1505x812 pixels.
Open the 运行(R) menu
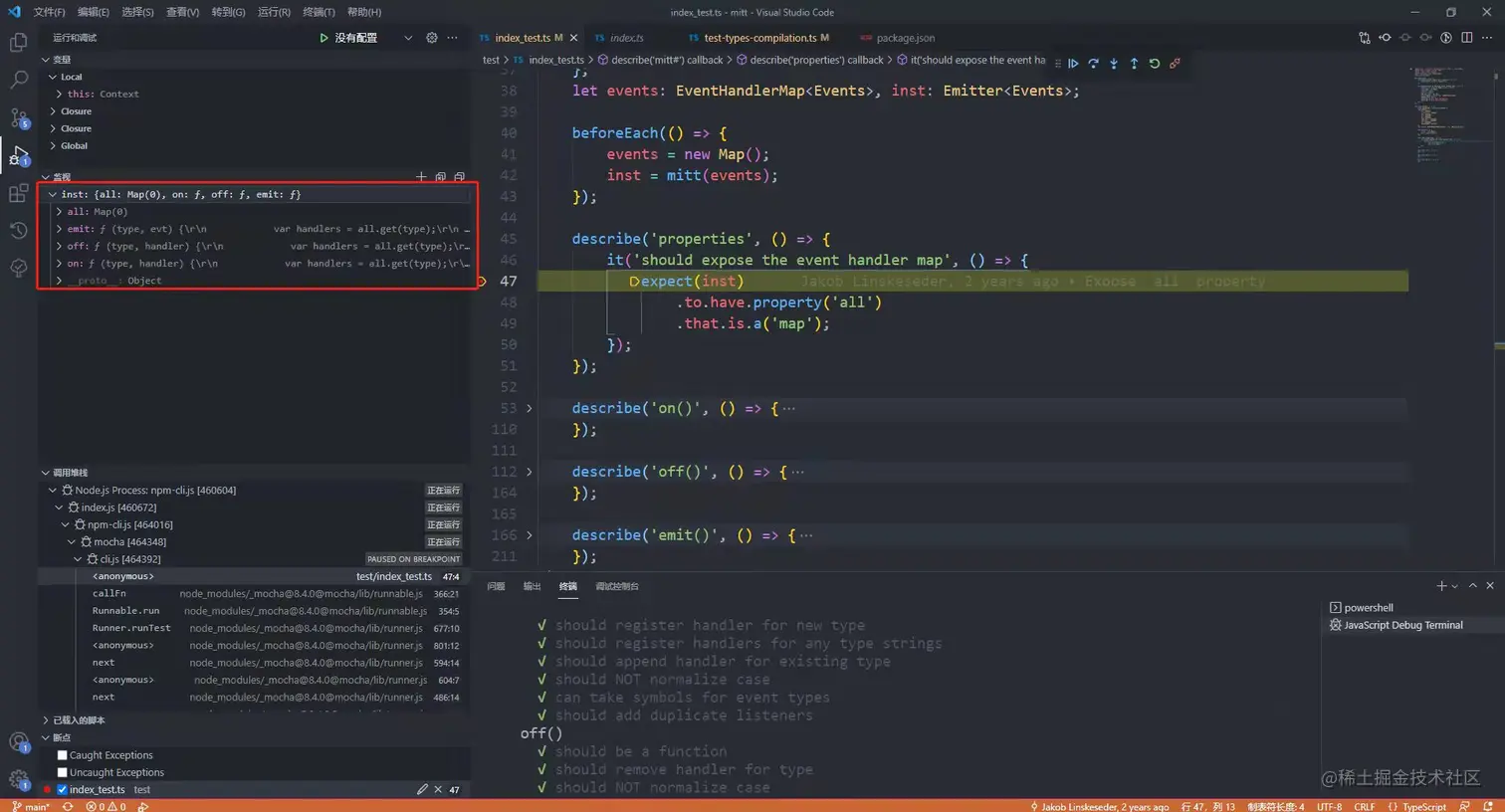click(x=274, y=12)
